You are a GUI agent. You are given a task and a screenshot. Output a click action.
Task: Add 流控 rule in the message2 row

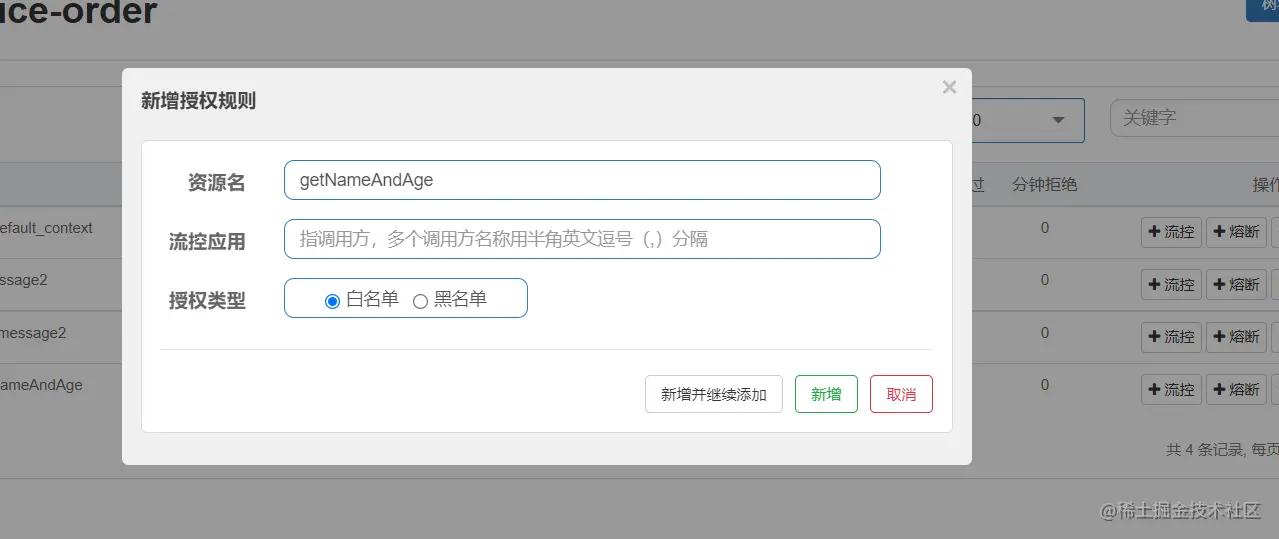pos(1171,337)
